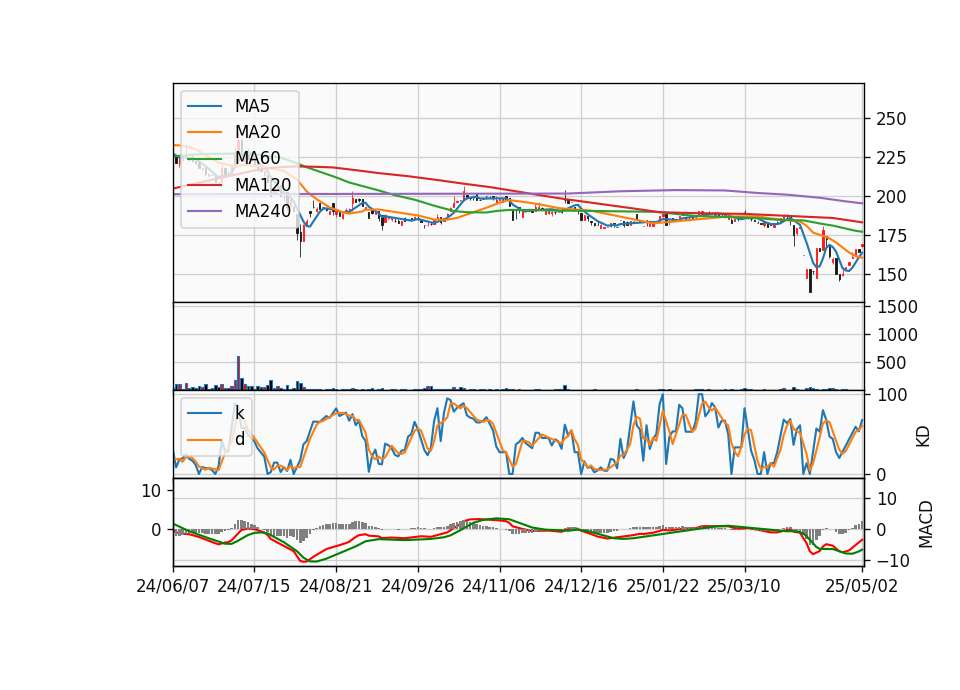Click the MA60 legend label

coord(257,158)
